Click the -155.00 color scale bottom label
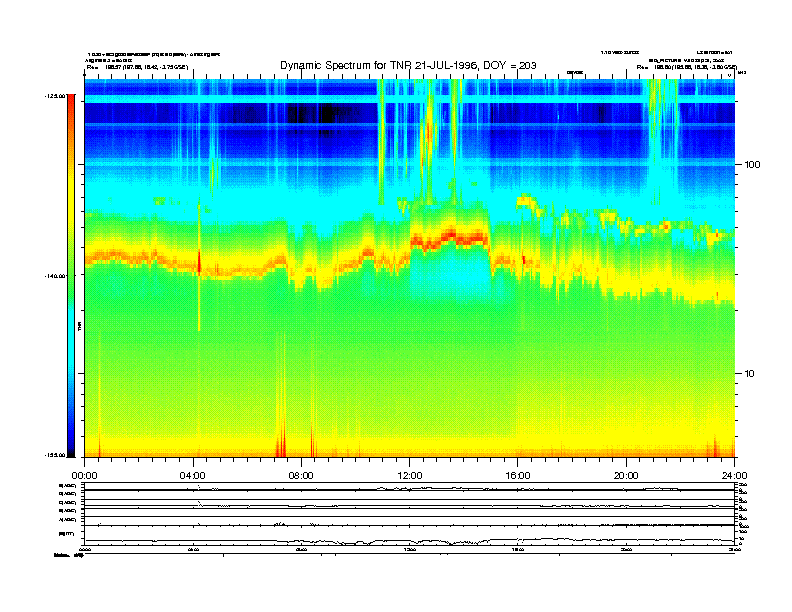792x612 pixels. [55, 455]
